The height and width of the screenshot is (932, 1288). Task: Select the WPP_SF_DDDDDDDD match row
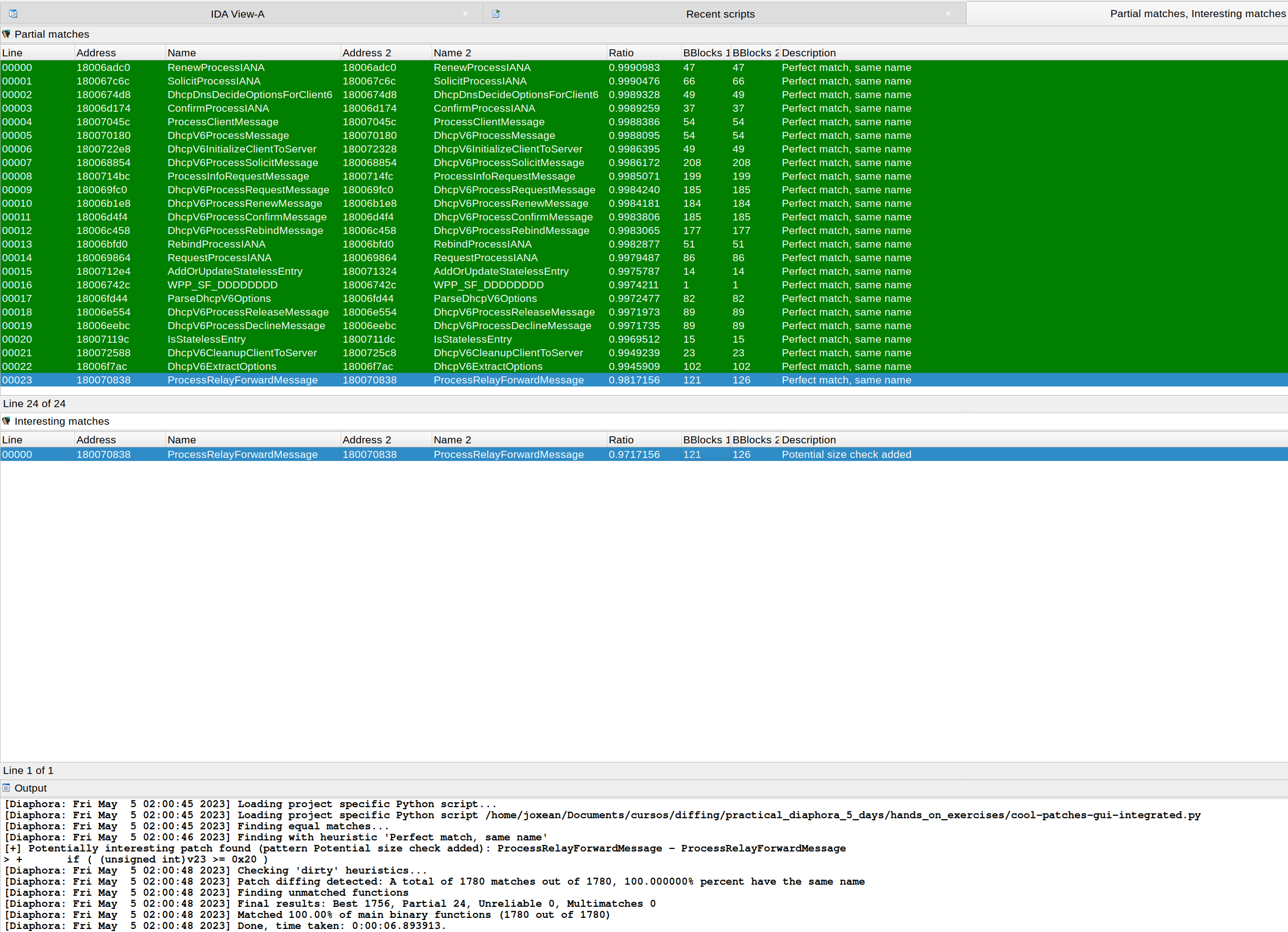(222, 285)
